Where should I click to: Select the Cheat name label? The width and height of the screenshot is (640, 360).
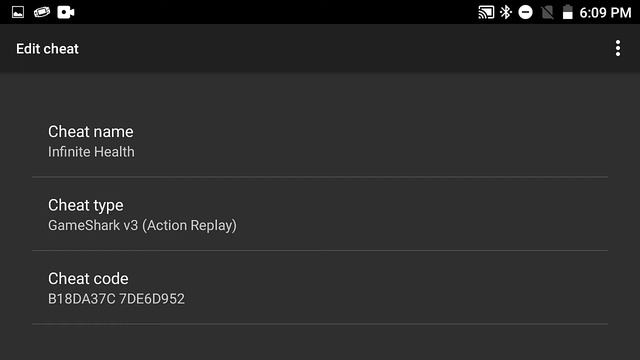pos(91,131)
